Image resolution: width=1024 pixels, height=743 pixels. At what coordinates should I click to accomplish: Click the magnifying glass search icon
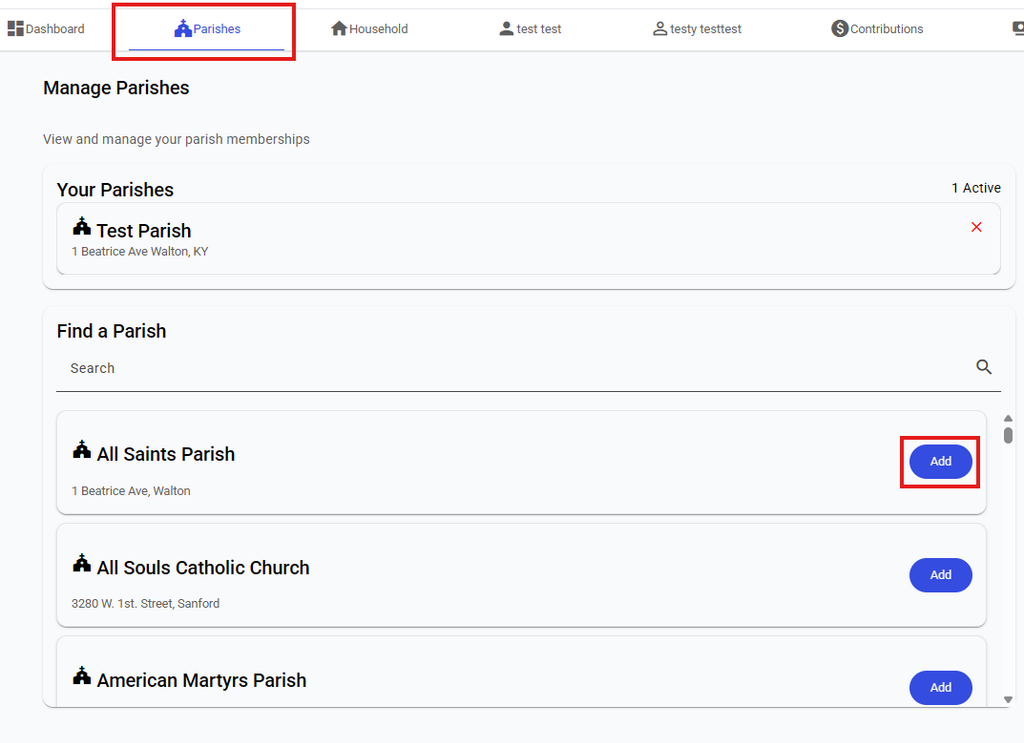984,367
